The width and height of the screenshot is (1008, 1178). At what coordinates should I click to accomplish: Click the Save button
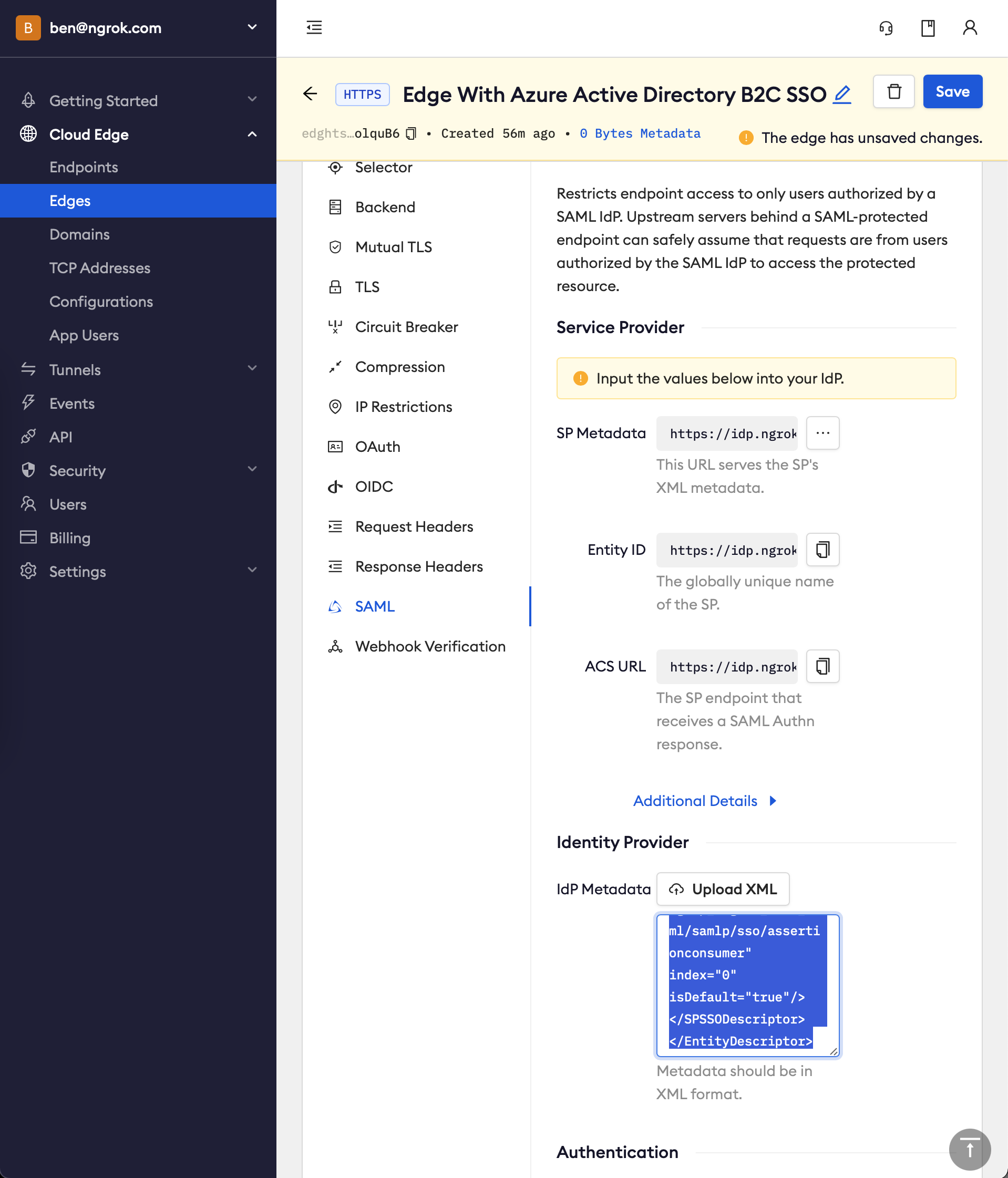click(x=952, y=91)
